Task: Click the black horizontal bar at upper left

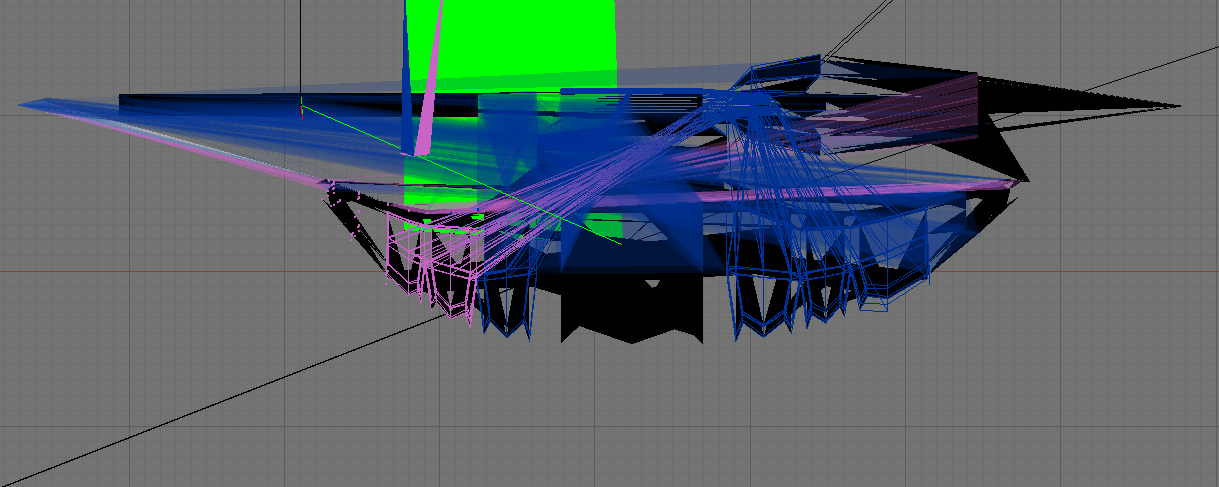Action: tap(200, 101)
